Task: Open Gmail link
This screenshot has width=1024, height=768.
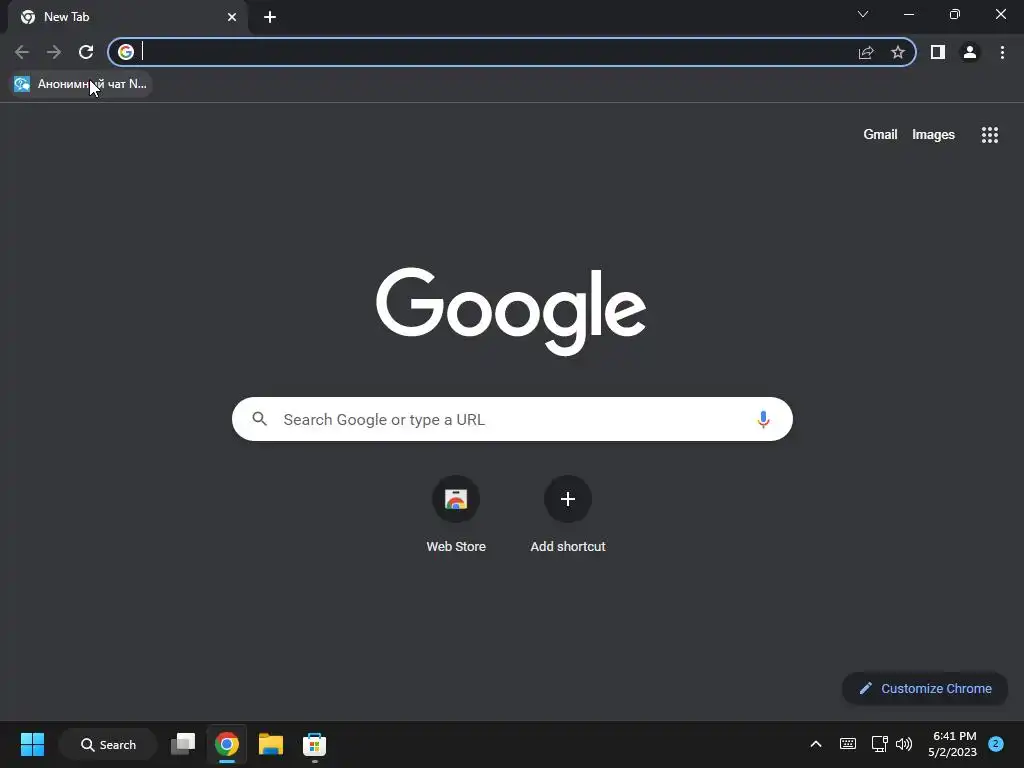Action: click(x=880, y=135)
